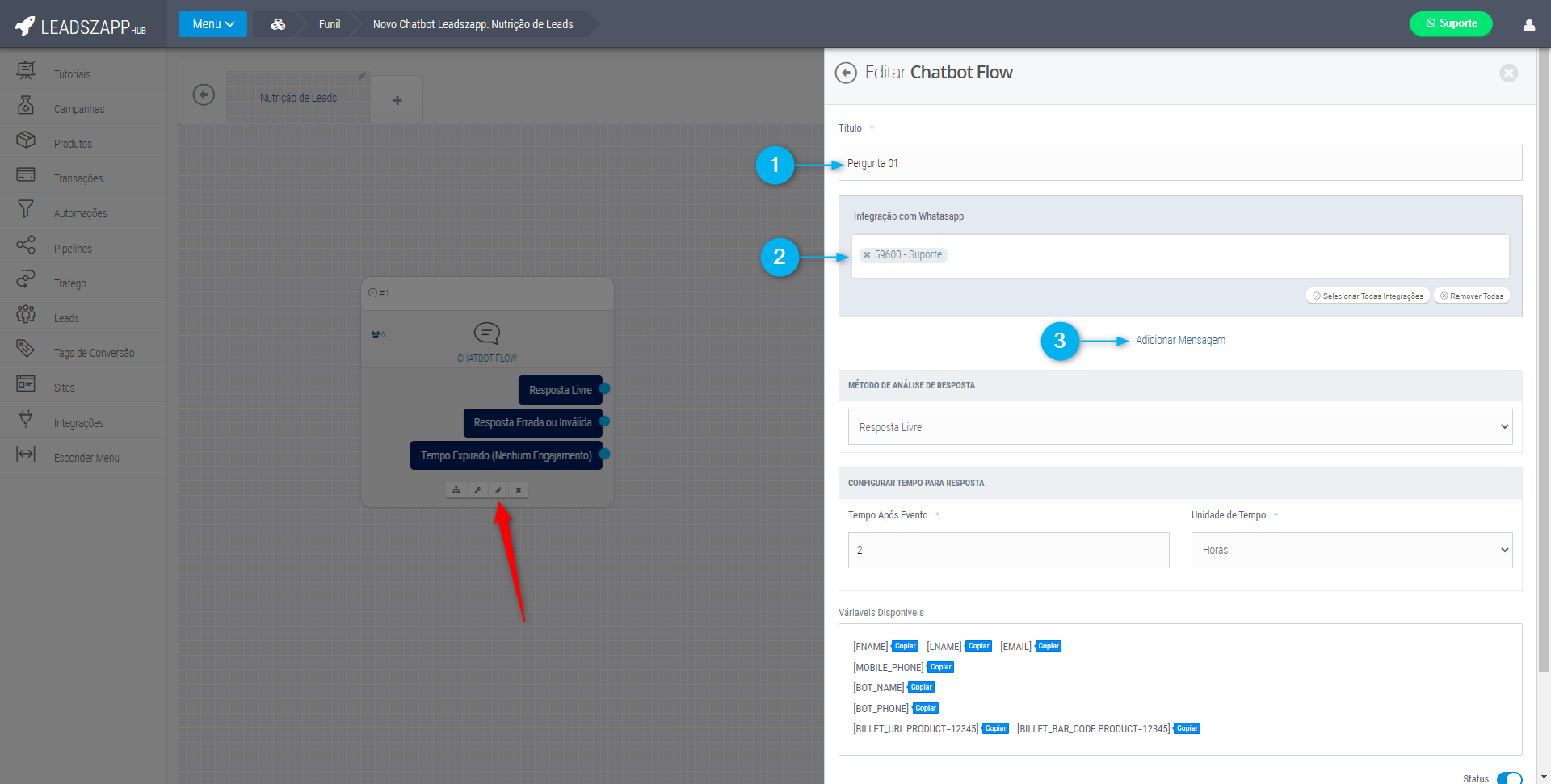Open the user profile icon in top bar
Image resolution: width=1551 pixels, height=784 pixels.
[x=1528, y=25]
